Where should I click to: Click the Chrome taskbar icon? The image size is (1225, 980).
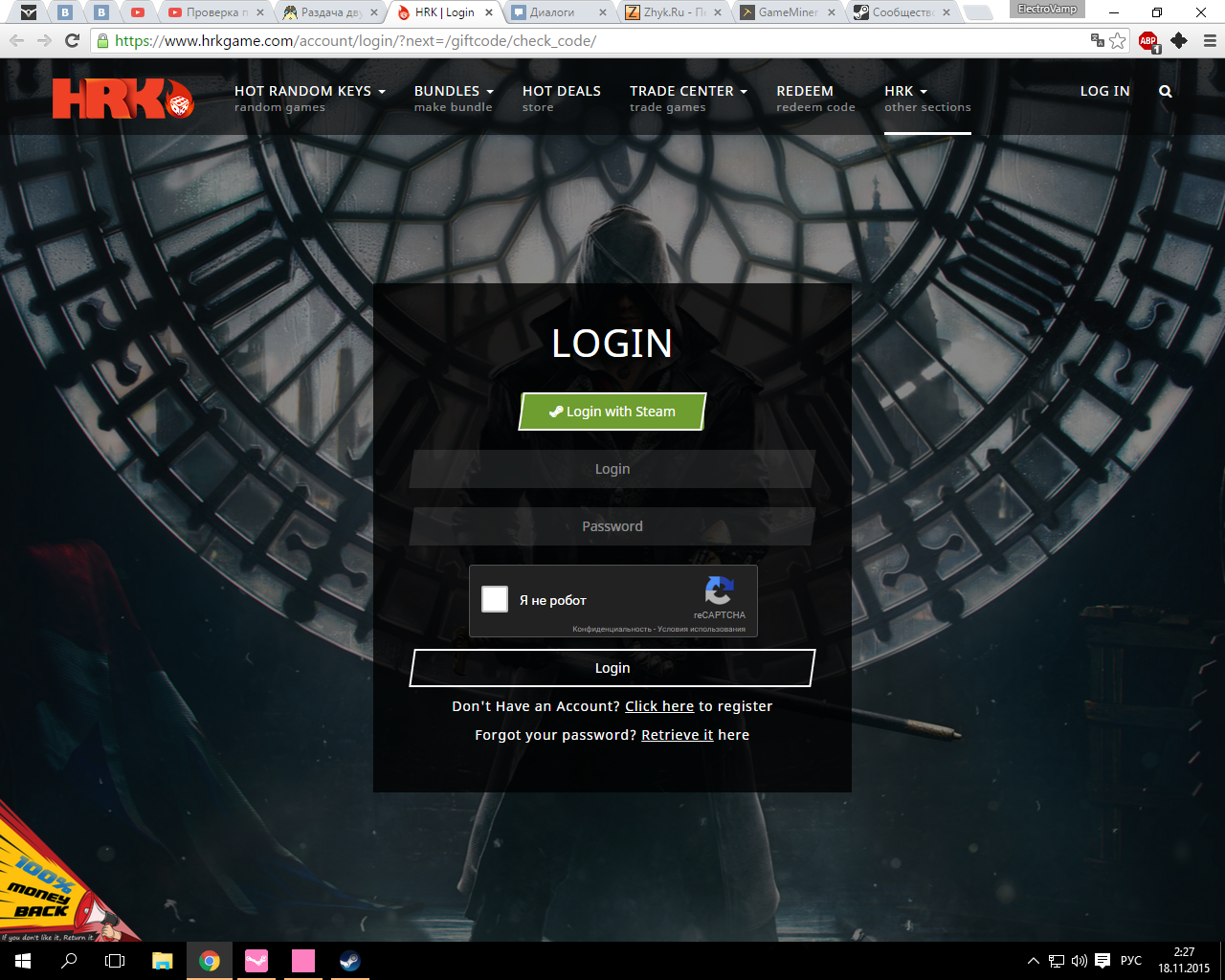point(209,961)
